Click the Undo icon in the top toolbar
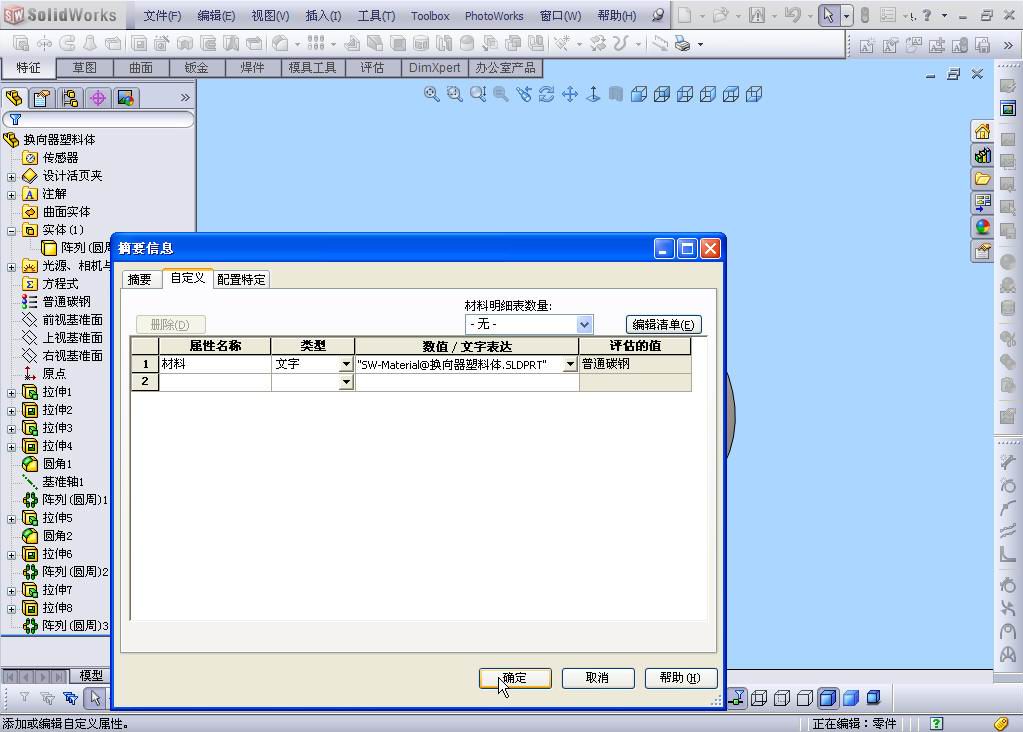 point(792,15)
